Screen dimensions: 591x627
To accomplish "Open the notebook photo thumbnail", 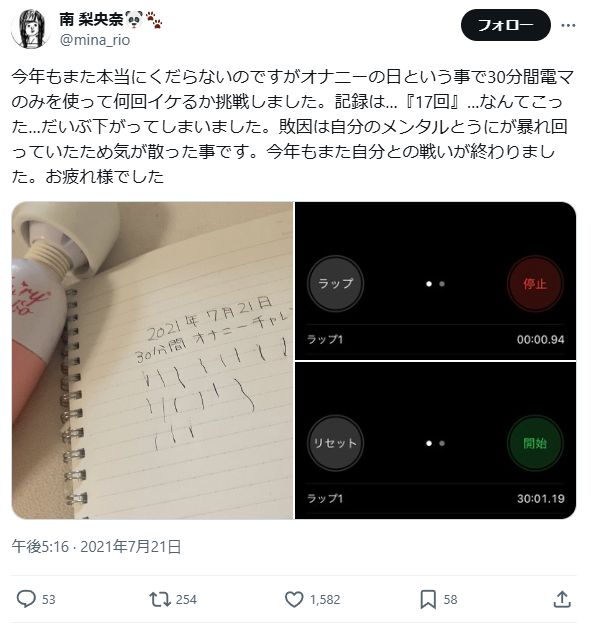I will point(152,360).
